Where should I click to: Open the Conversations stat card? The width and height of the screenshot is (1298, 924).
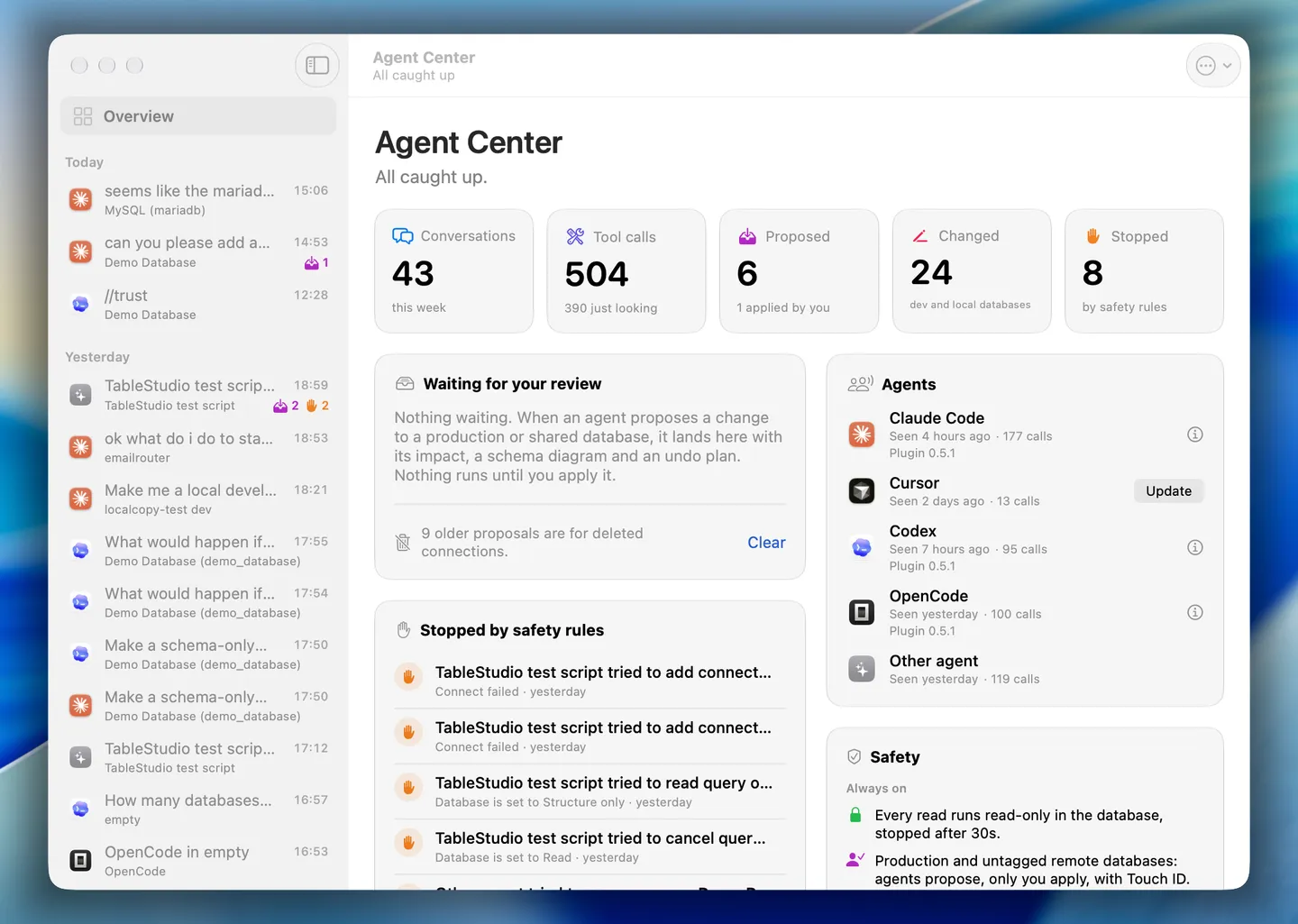pyautogui.click(x=454, y=271)
